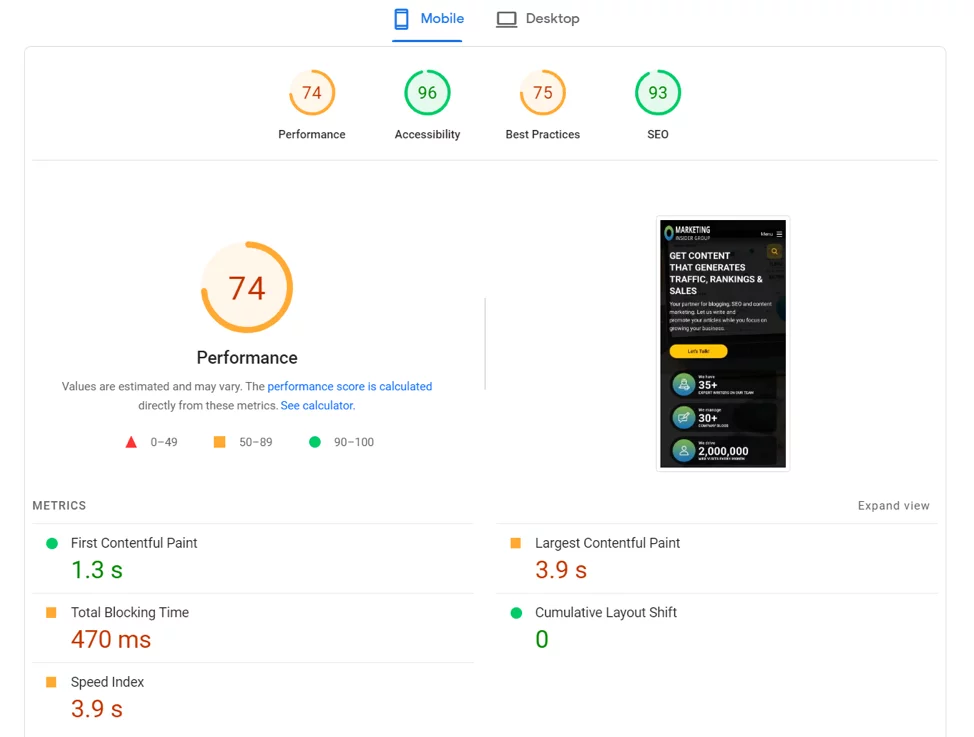Click the '470 ms' value
Viewport: 974px width, 737px height.
pos(111,639)
